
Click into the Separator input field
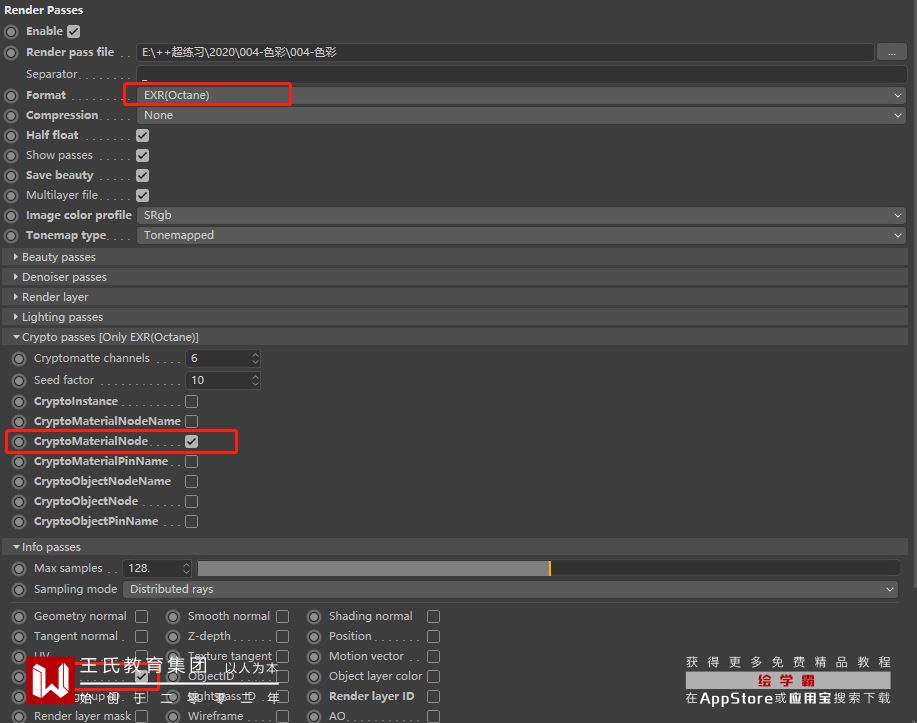[x=522, y=75]
